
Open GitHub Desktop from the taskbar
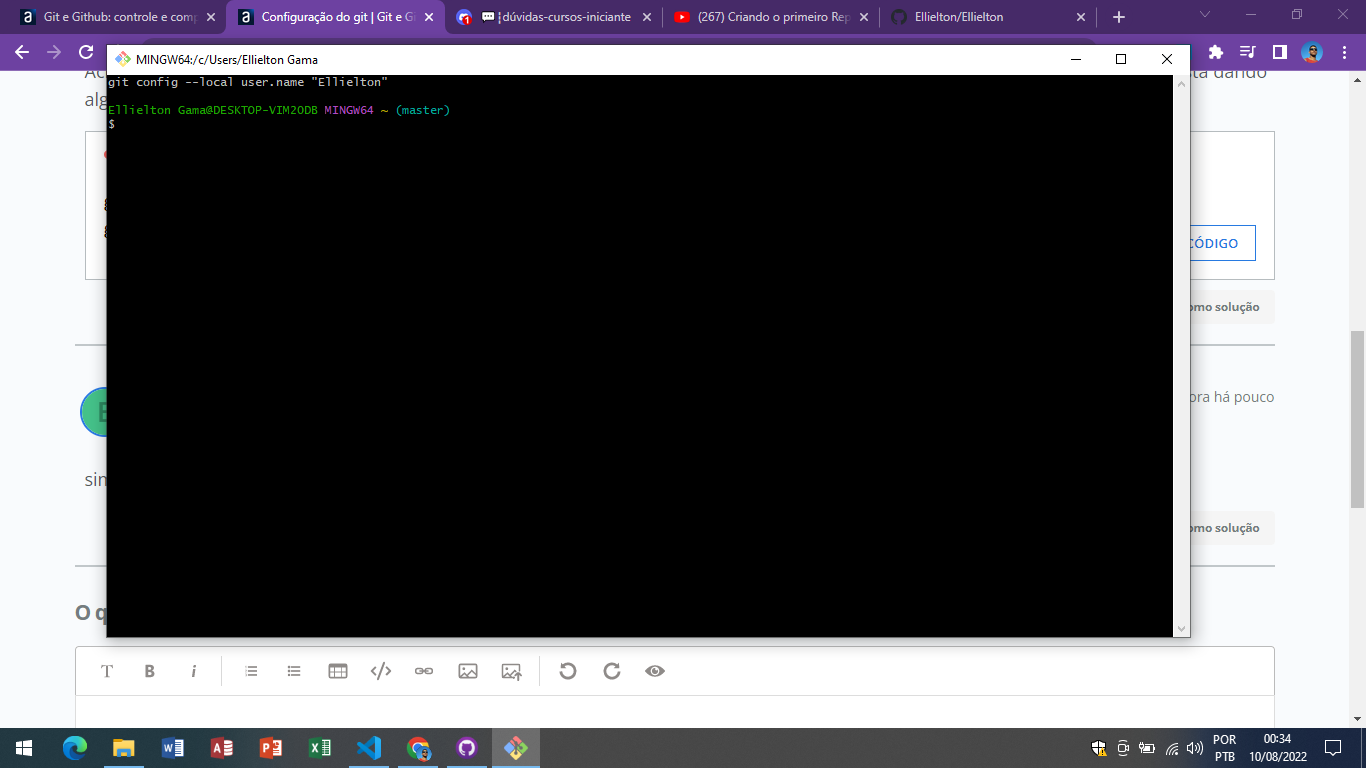[467, 748]
